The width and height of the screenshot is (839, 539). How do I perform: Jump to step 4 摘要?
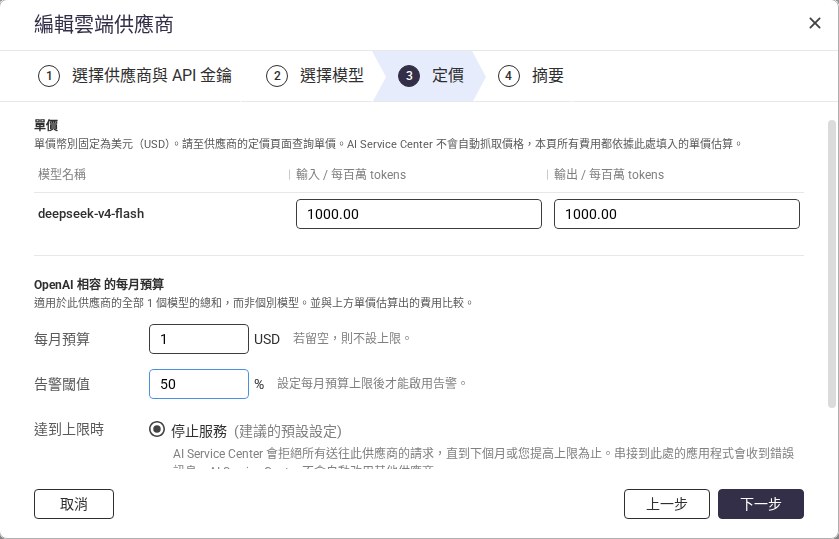tap(531, 76)
